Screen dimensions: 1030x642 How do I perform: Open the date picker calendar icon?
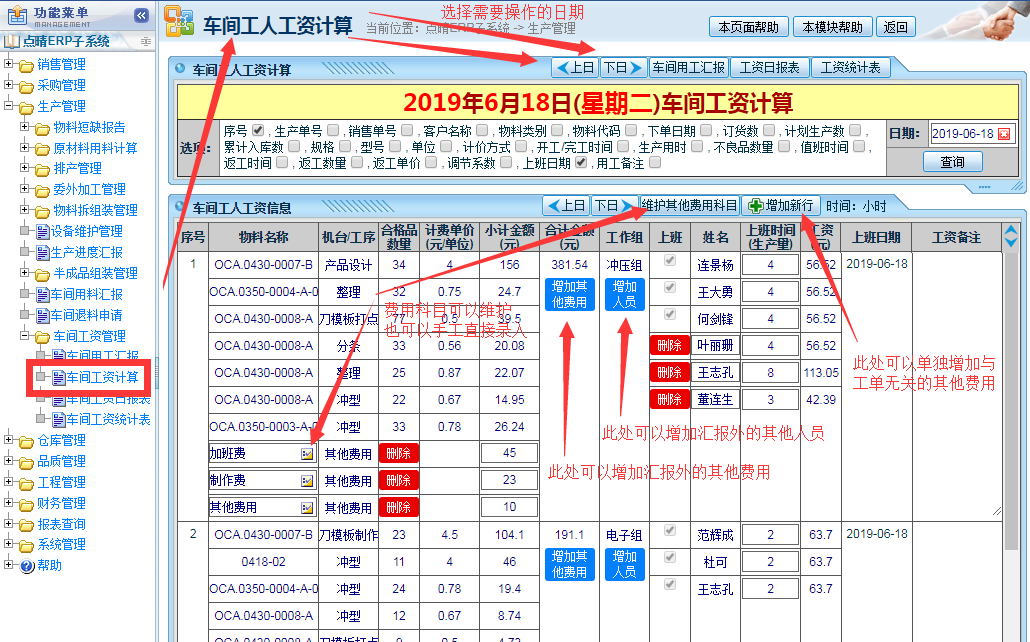pyautogui.click(x=1004, y=134)
